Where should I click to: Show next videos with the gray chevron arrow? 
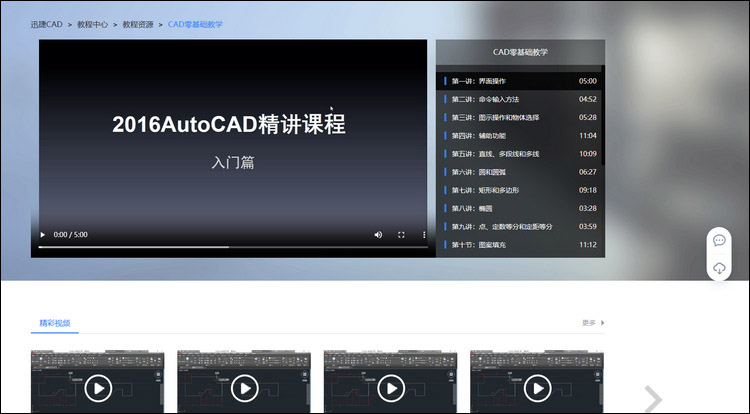tap(653, 398)
